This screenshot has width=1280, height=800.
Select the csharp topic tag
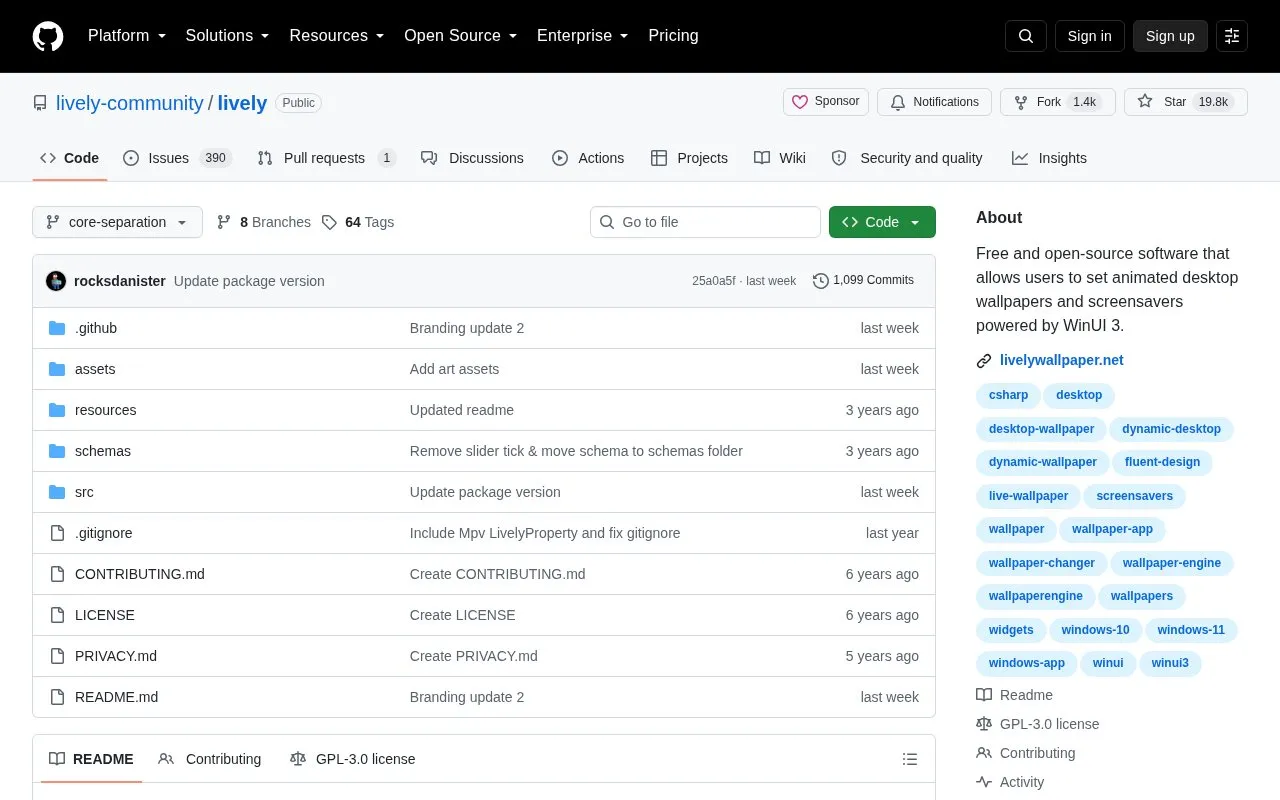pyautogui.click(x=1008, y=395)
